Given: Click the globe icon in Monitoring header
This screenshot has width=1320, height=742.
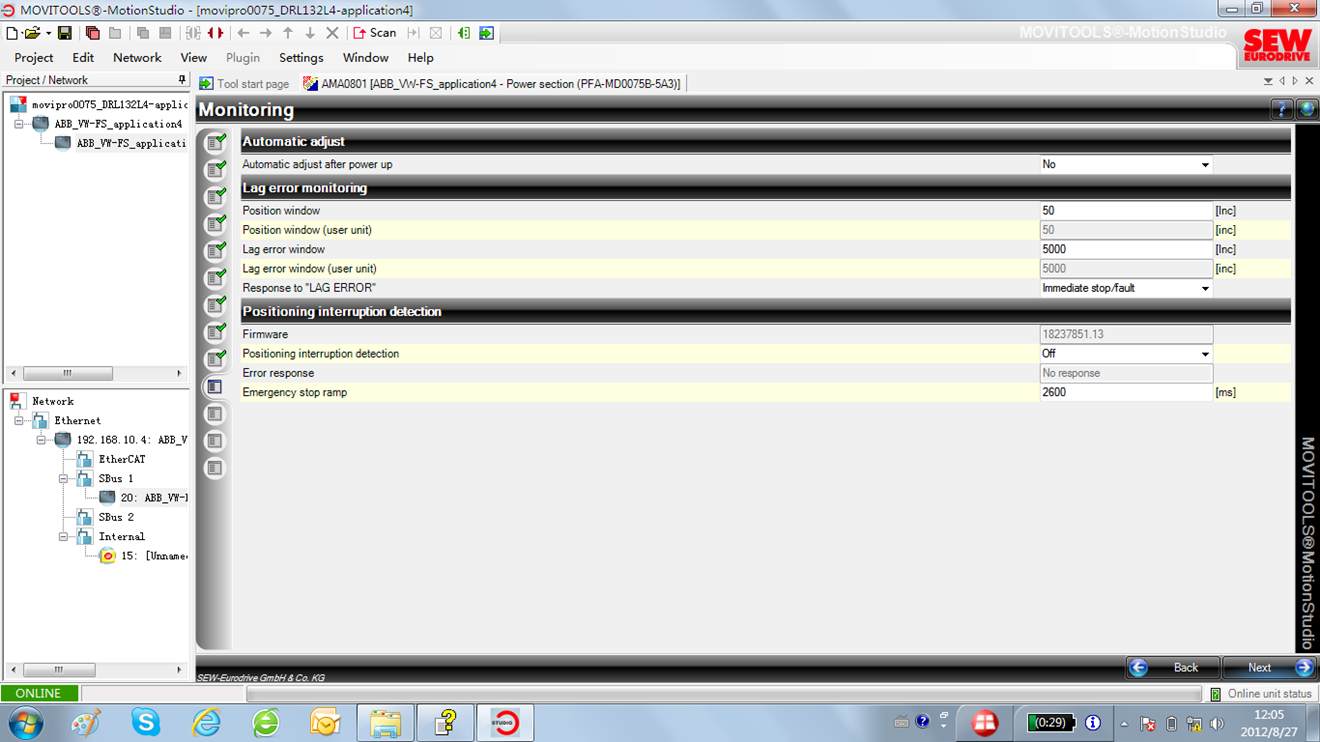Looking at the screenshot, I should pos(1306,110).
